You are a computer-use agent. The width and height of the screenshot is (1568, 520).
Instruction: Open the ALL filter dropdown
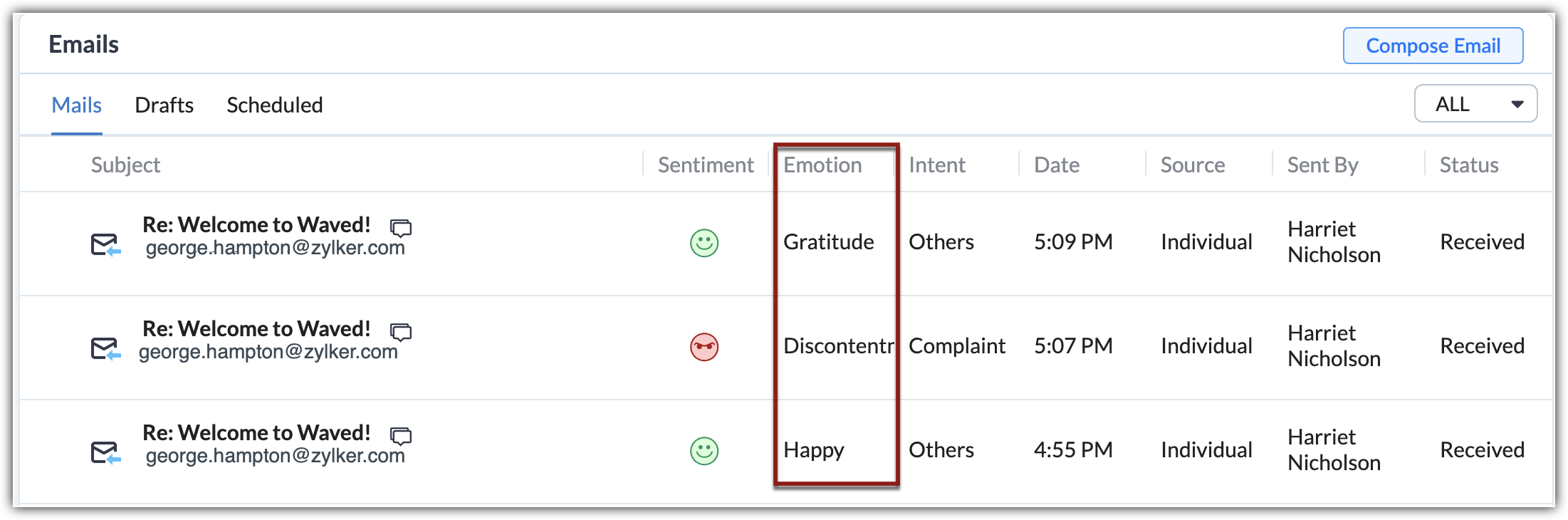[x=1475, y=104]
